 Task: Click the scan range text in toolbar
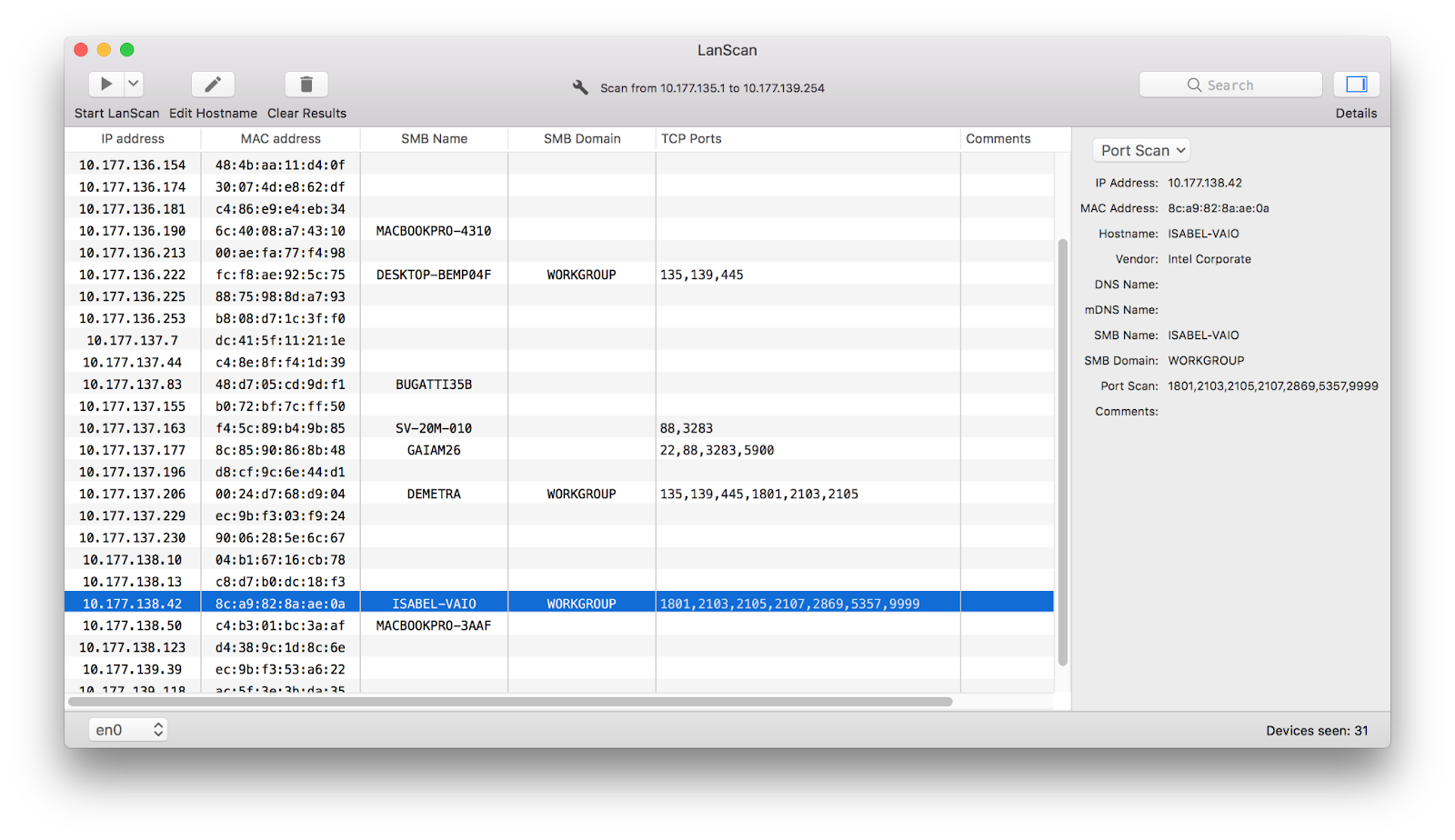click(x=712, y=88)
